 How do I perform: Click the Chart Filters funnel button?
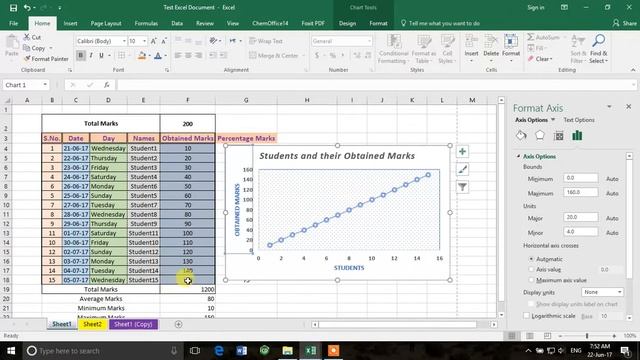(462, 187)
